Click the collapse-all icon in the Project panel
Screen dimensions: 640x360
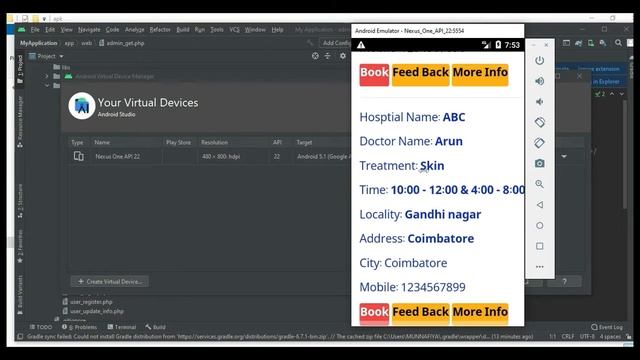[328, 56]
